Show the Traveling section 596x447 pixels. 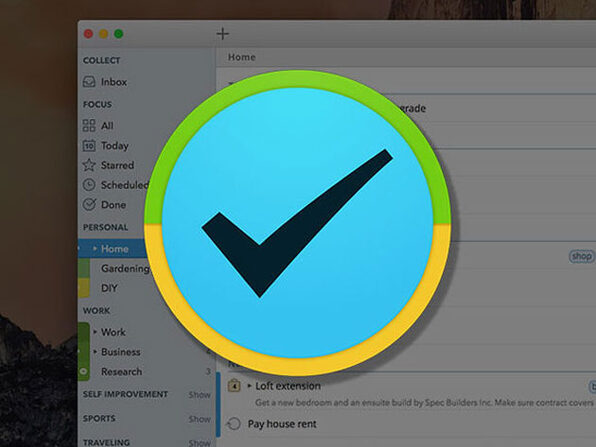(200, 442)
